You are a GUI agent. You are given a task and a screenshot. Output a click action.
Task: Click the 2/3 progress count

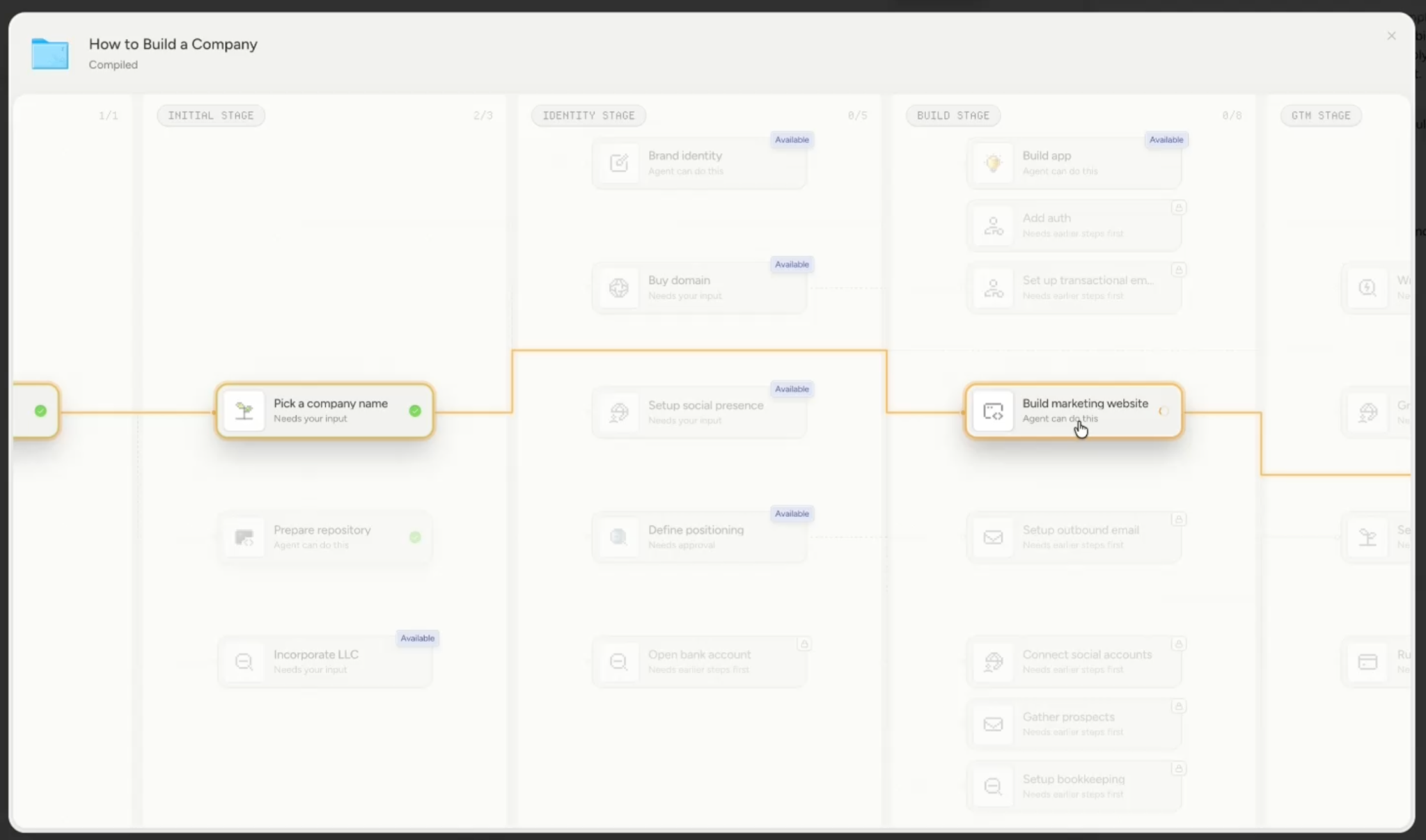[x=483, y=116]
